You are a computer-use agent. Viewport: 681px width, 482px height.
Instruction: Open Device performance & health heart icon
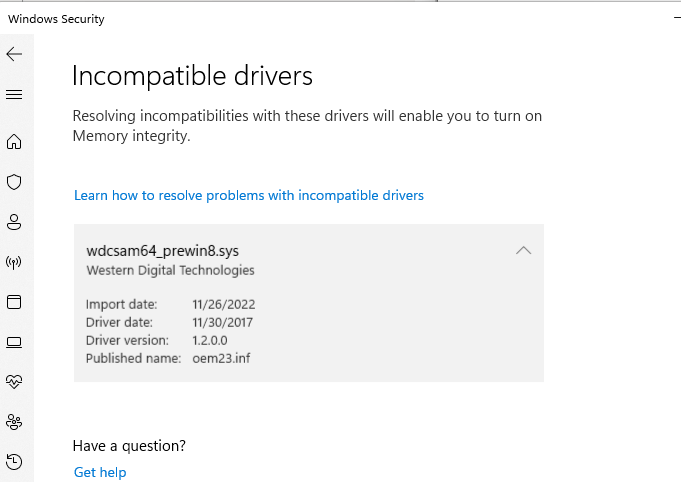point(14,382)
